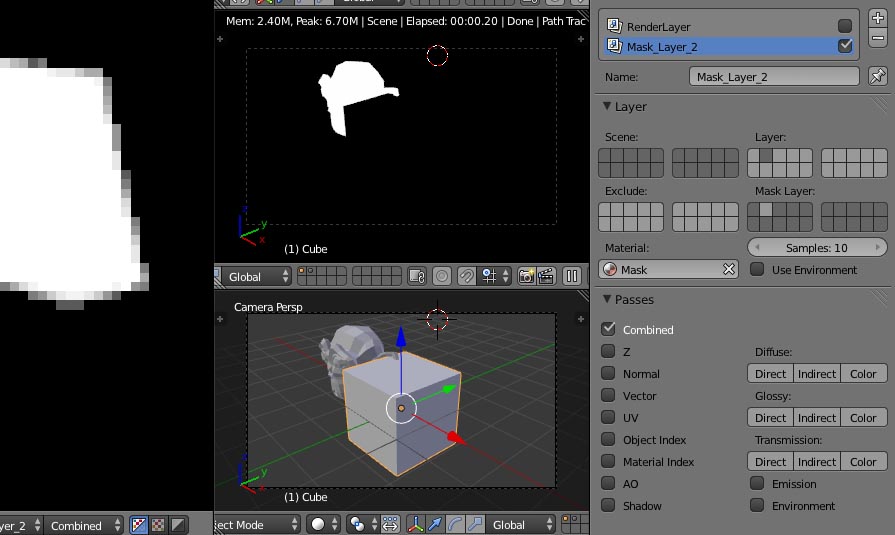Click the lock camera to layers icon

pyautogui.click(x=417, y=277)
